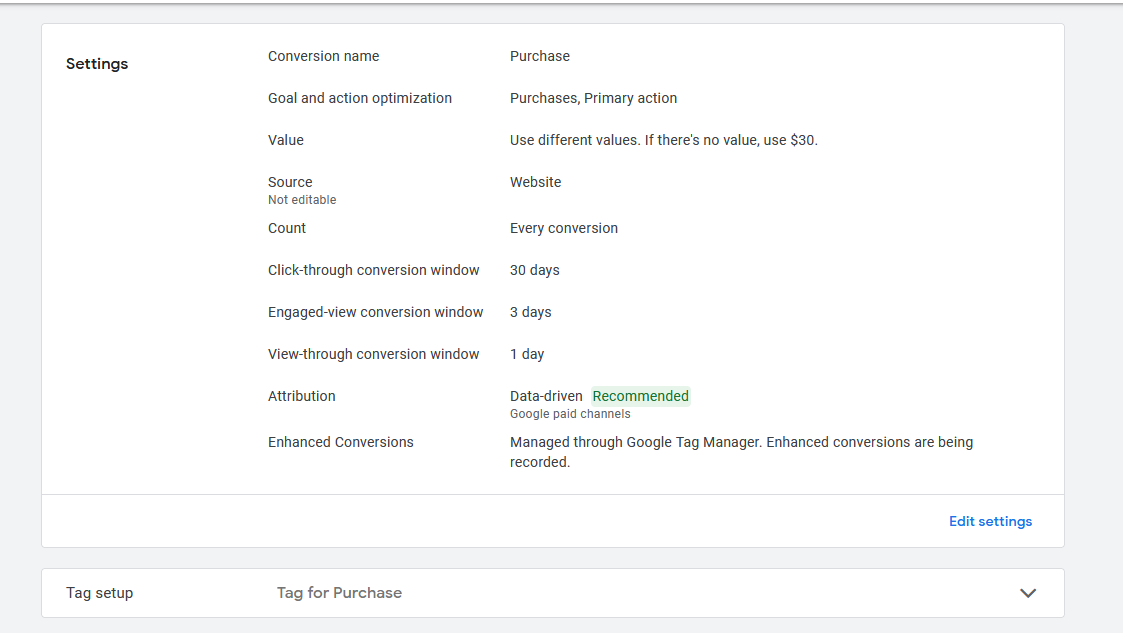Viewport: 1123px width, 633px height.
Task: Click the 'Settings' section heading
Action: [x=97, y=64]
